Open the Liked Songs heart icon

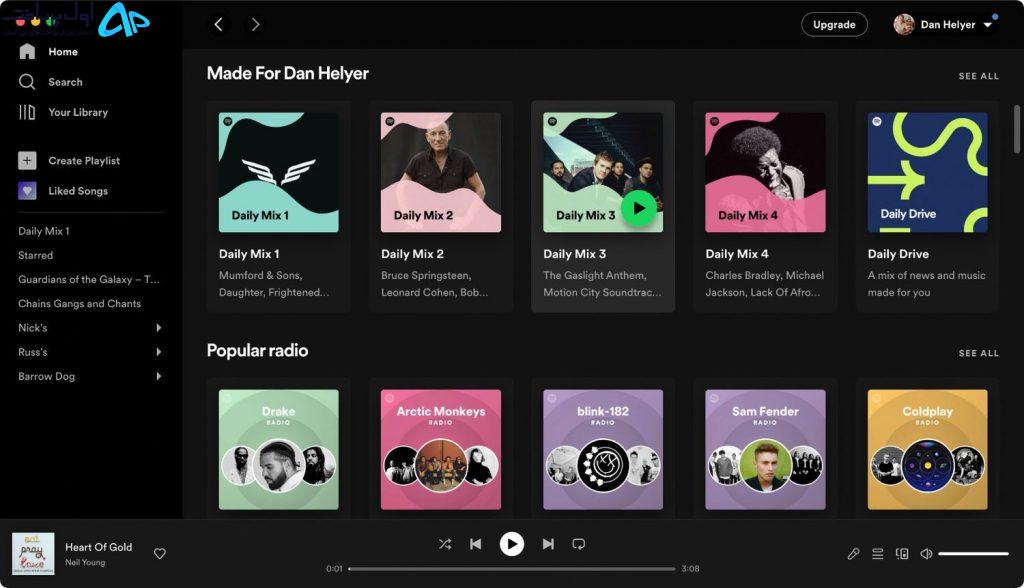point(27,191)
